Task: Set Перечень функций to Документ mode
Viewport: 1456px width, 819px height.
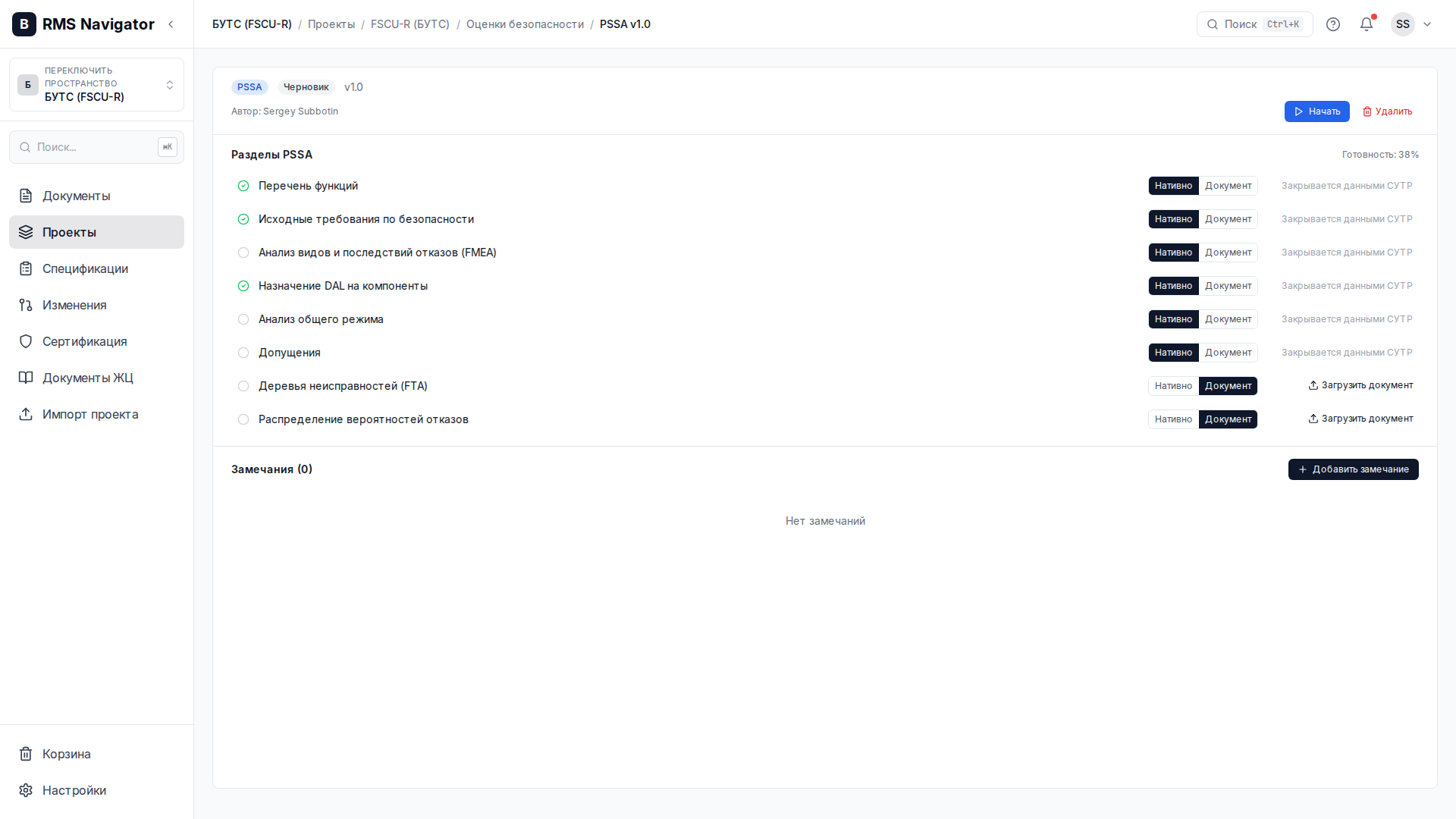Action: (x=1228, y=186)
